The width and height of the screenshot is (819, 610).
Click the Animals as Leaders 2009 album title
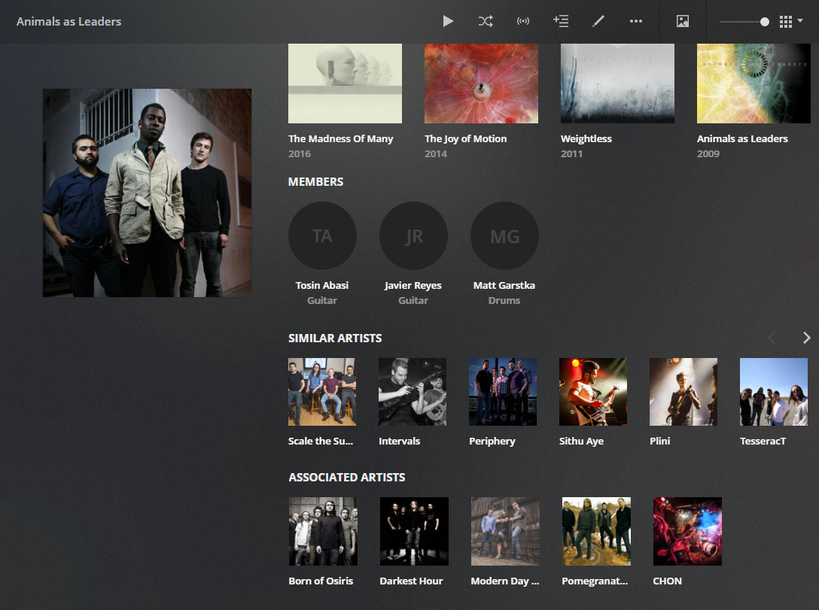742,139
